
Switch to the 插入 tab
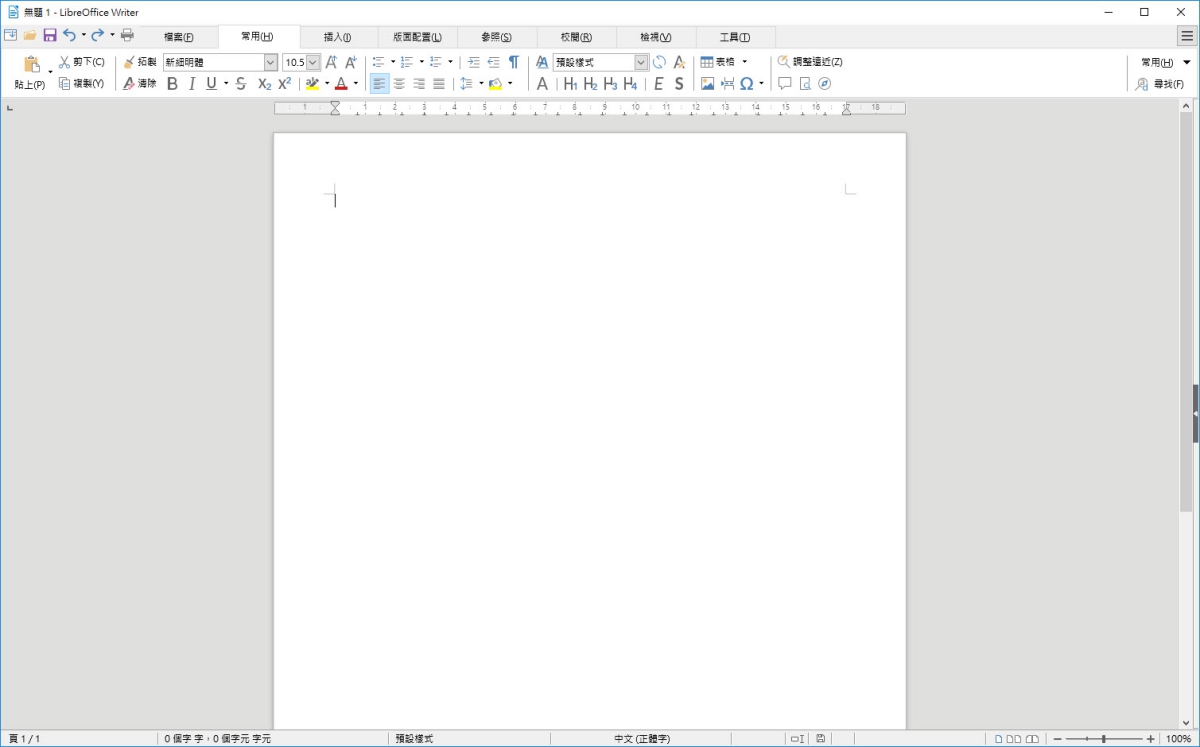pos(337,37)
